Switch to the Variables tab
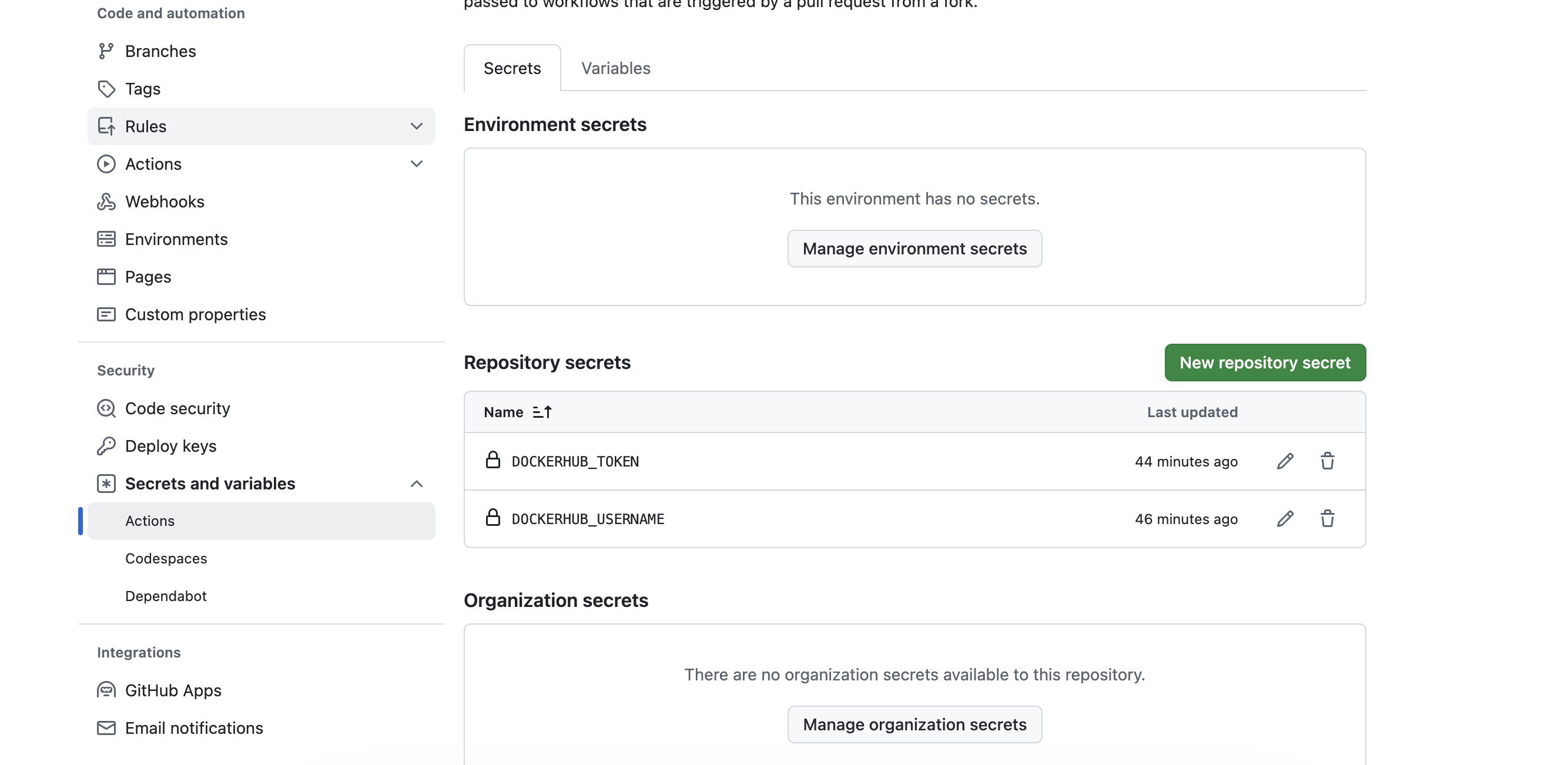This screenshot has height=765, width=1568. pos(615,68)
